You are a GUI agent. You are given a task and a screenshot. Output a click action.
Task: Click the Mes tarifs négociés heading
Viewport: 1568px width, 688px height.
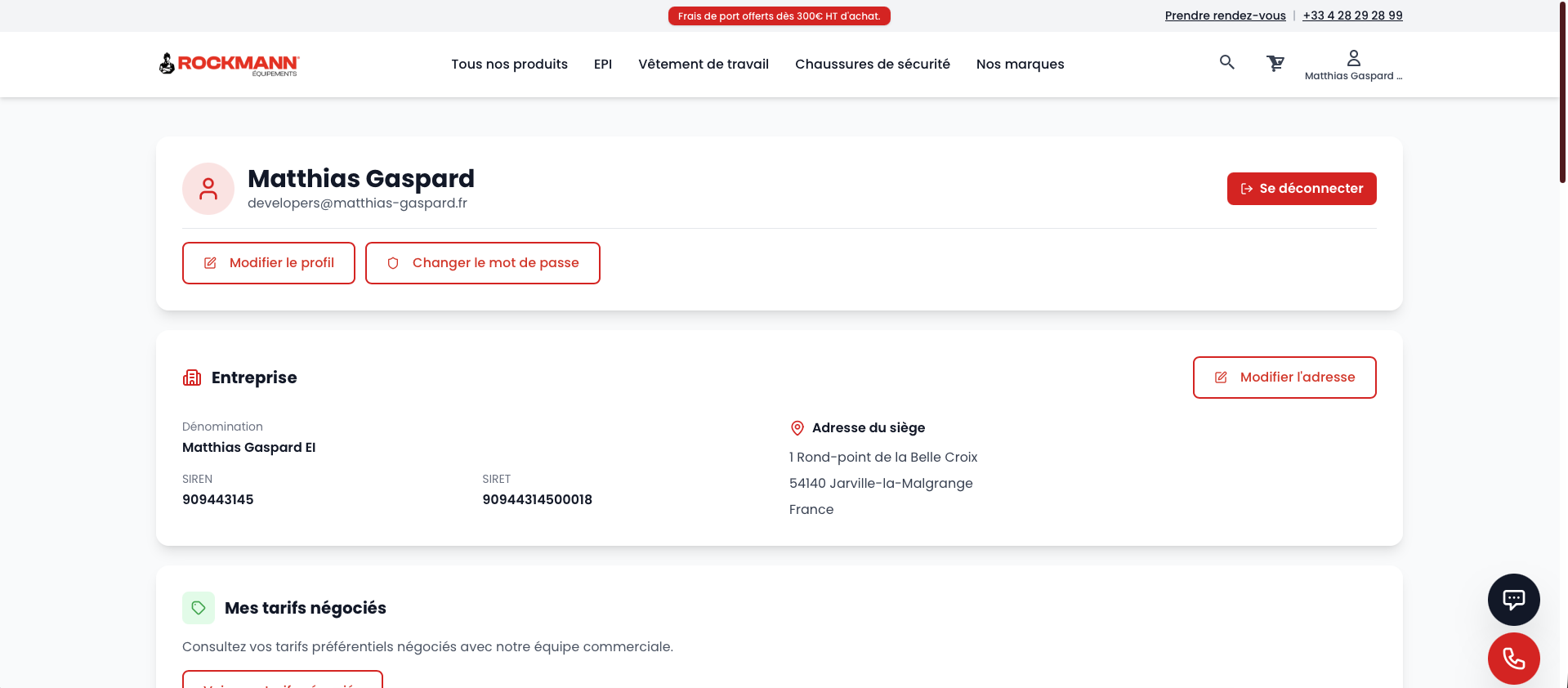click(306, 608)
